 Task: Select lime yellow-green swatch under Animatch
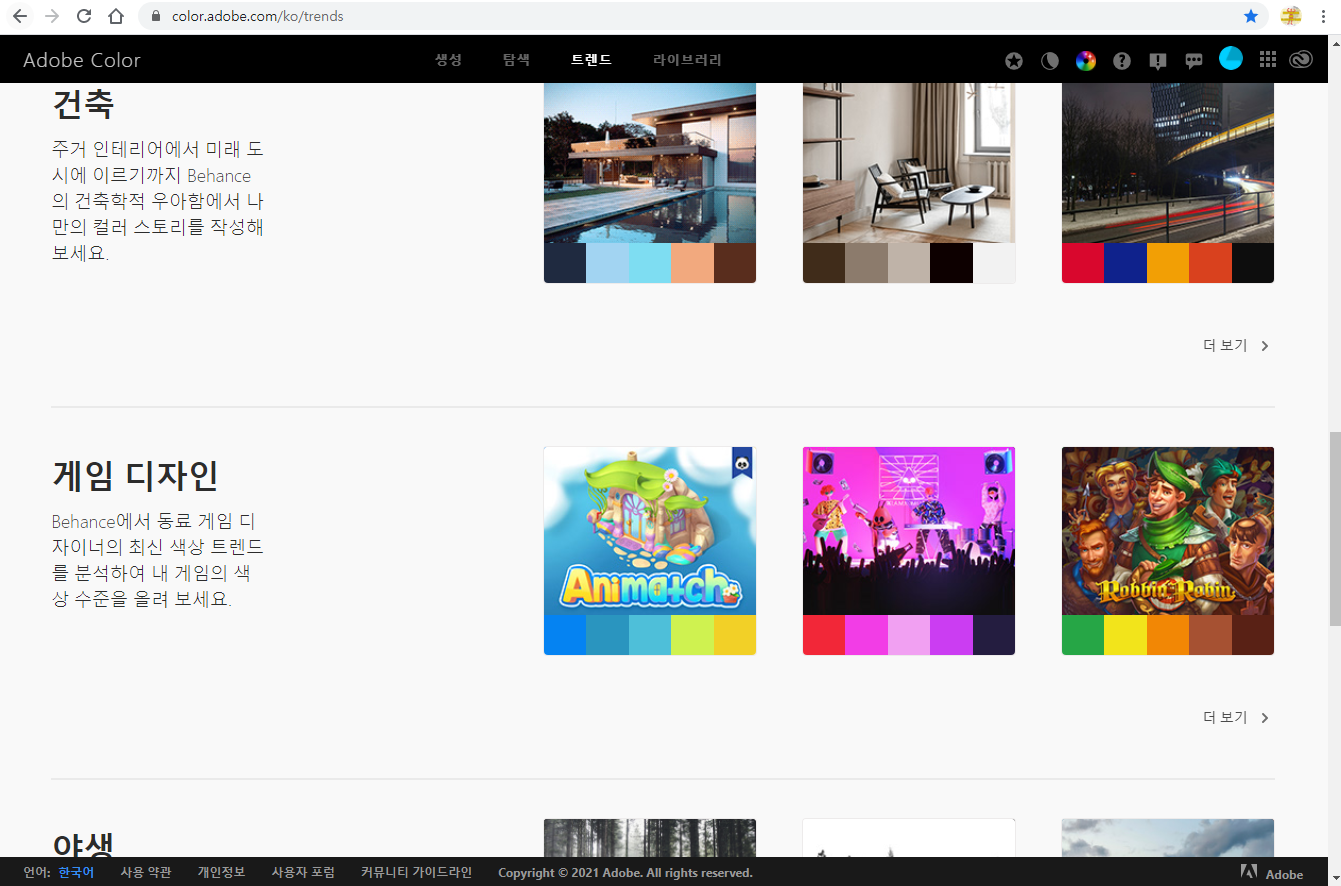point(692,635)
